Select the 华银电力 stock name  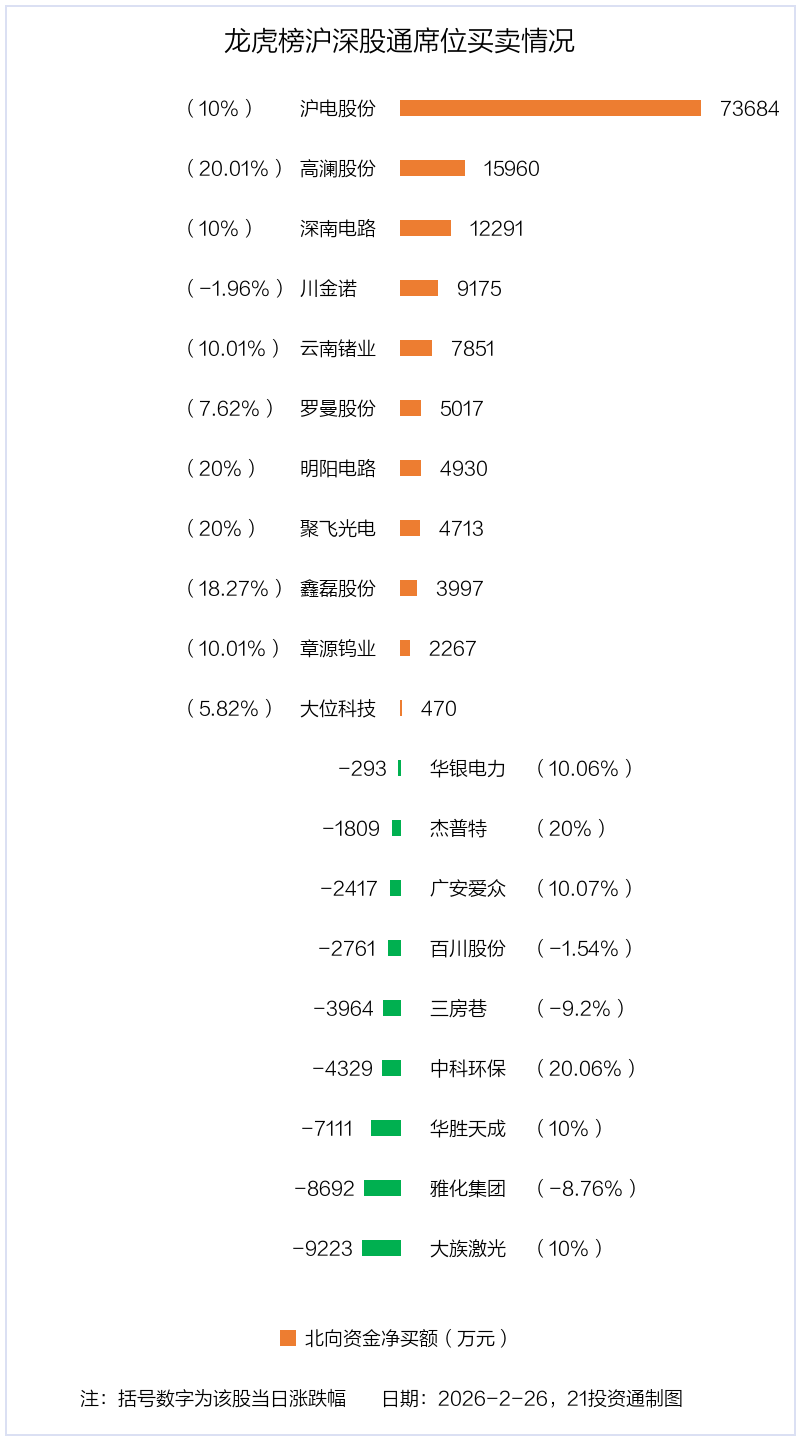click(x=468, y=768)
